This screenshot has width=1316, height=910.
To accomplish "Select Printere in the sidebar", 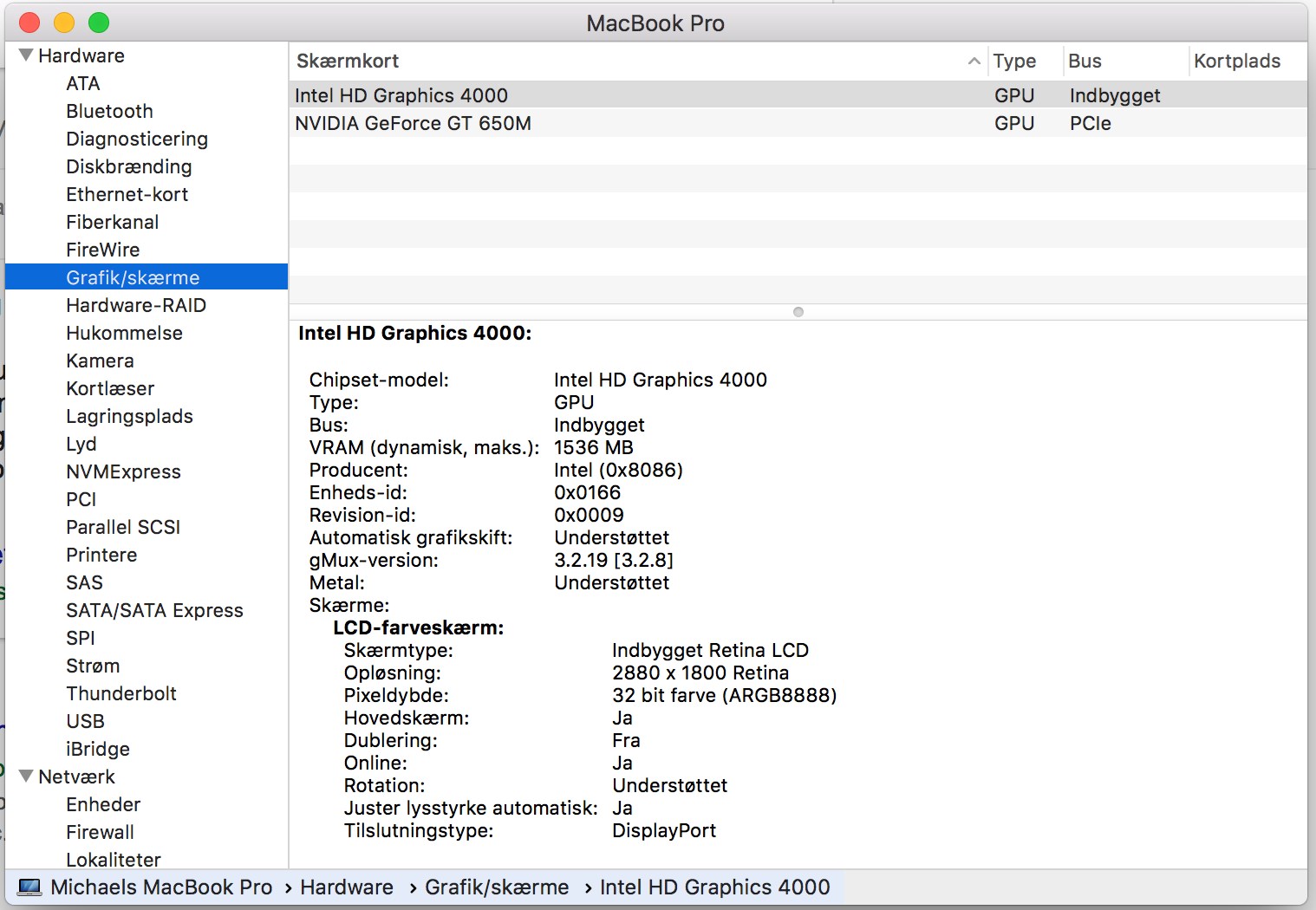I will coord(101,555).
